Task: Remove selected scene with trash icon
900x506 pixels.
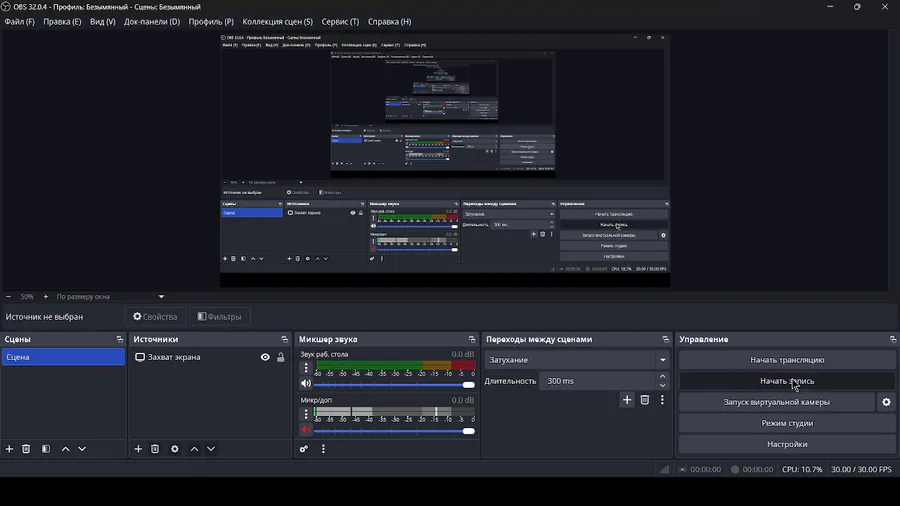Action: tap(26, 449)
